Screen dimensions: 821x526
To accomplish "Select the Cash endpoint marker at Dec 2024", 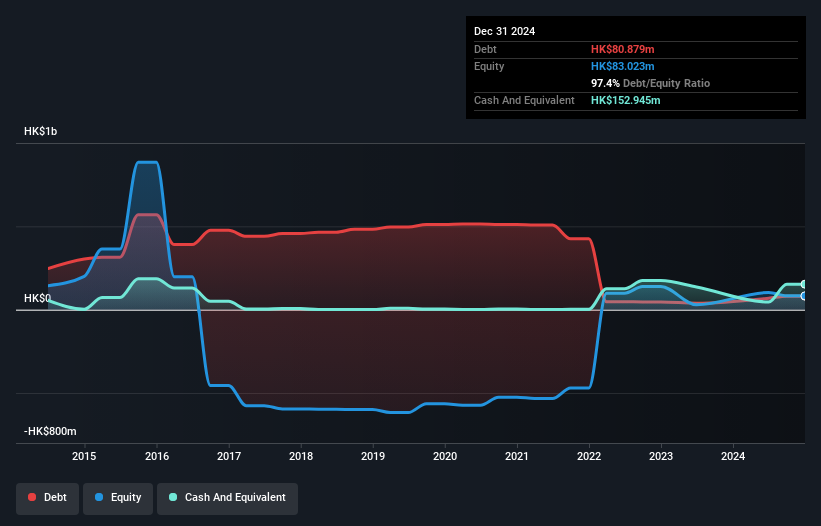I will pyautogui.click(x=804, y=285).
